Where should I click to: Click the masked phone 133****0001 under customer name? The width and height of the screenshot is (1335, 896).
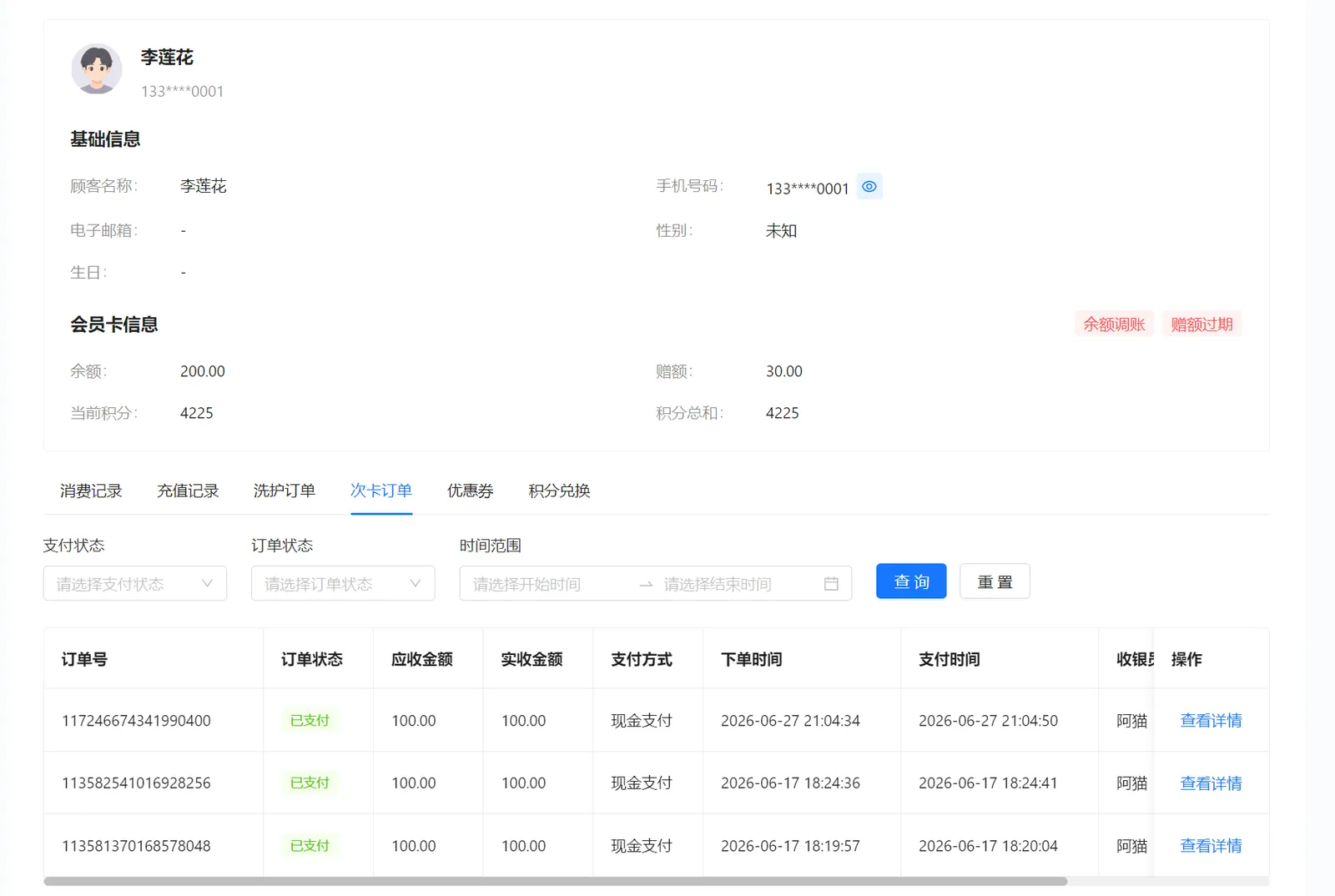[182, 91]
